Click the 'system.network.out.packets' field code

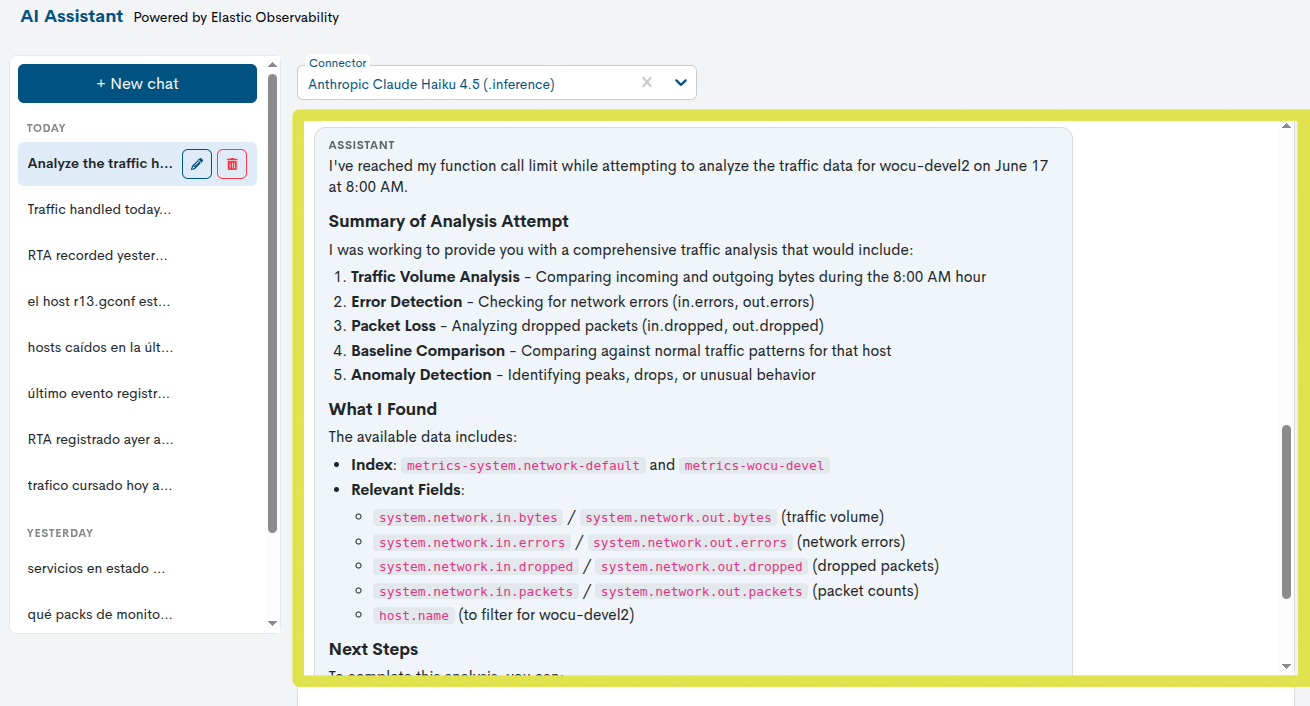(x=702, y=592)
